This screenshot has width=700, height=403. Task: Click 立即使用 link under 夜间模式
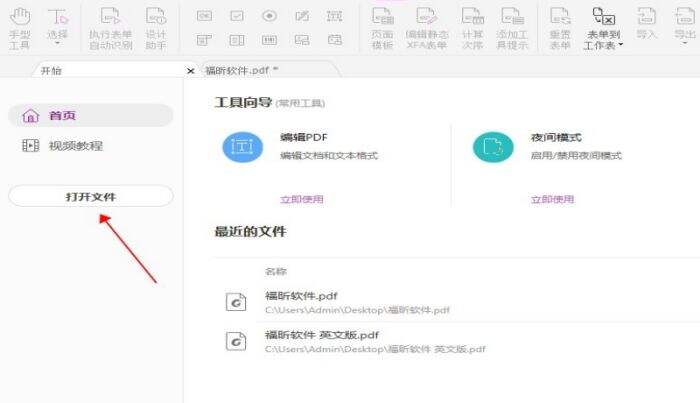pos(552,199)
